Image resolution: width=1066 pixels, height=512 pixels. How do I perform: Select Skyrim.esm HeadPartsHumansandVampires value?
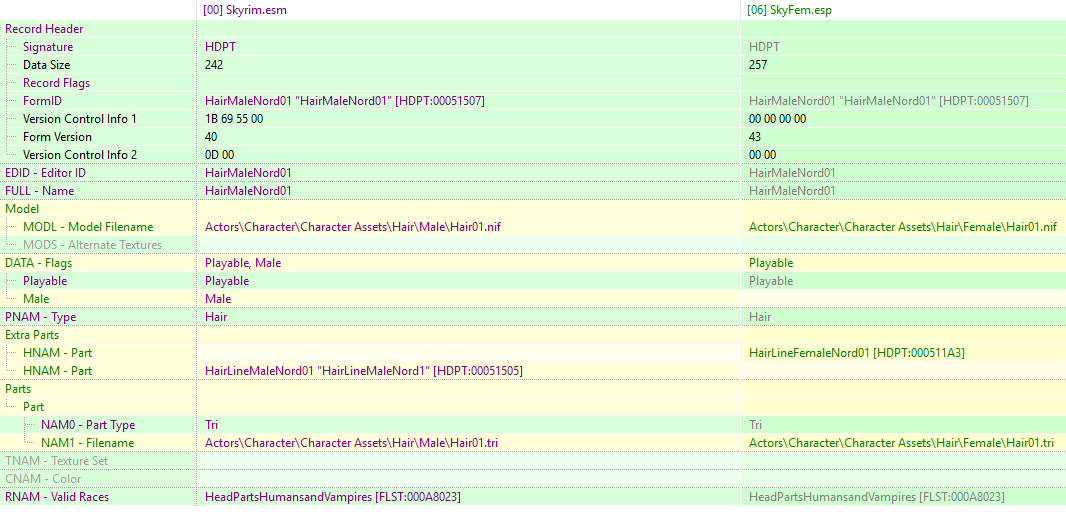pos(333,497)
